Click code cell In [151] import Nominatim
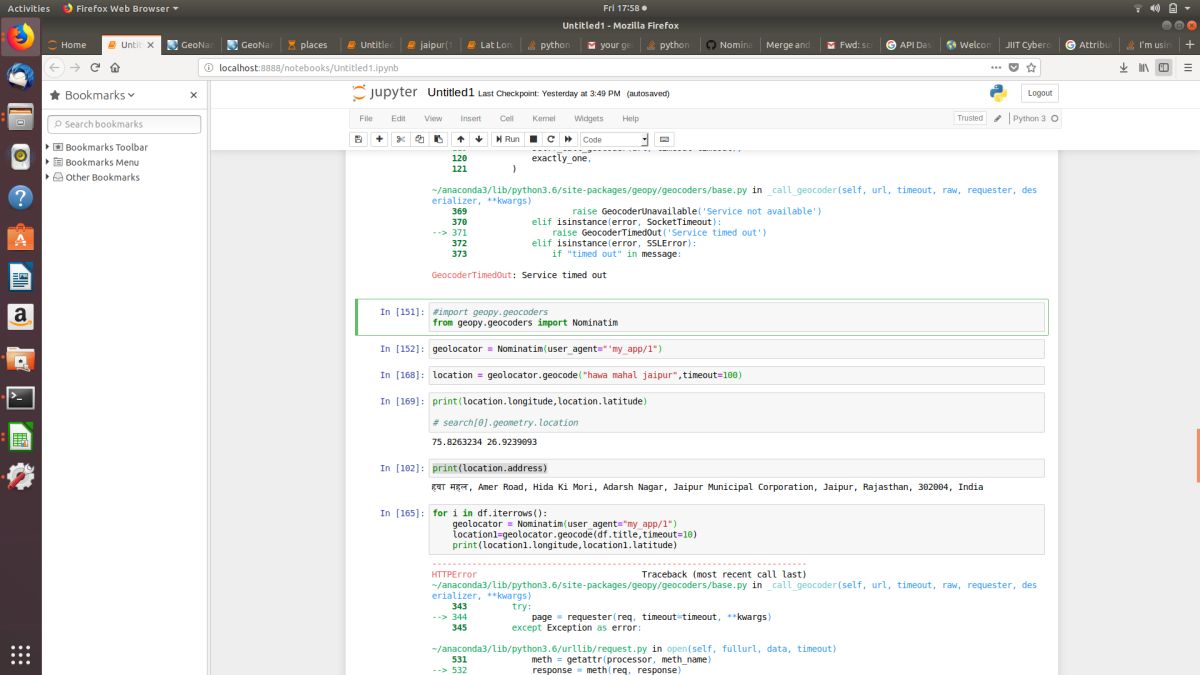Viewport: 1200px width, 675px height. (737, 318)
